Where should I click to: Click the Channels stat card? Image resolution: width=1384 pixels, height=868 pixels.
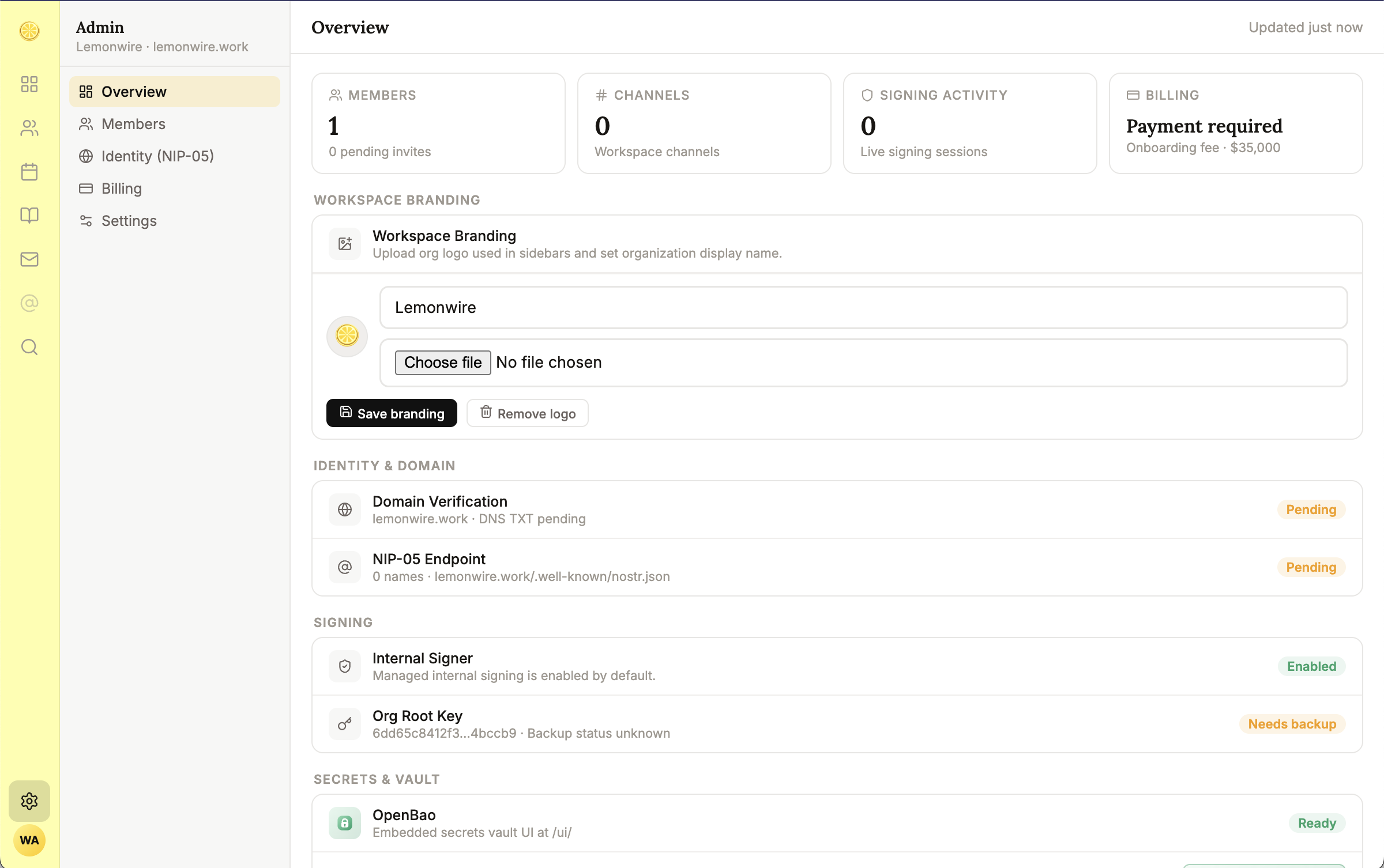click(704, 123)
